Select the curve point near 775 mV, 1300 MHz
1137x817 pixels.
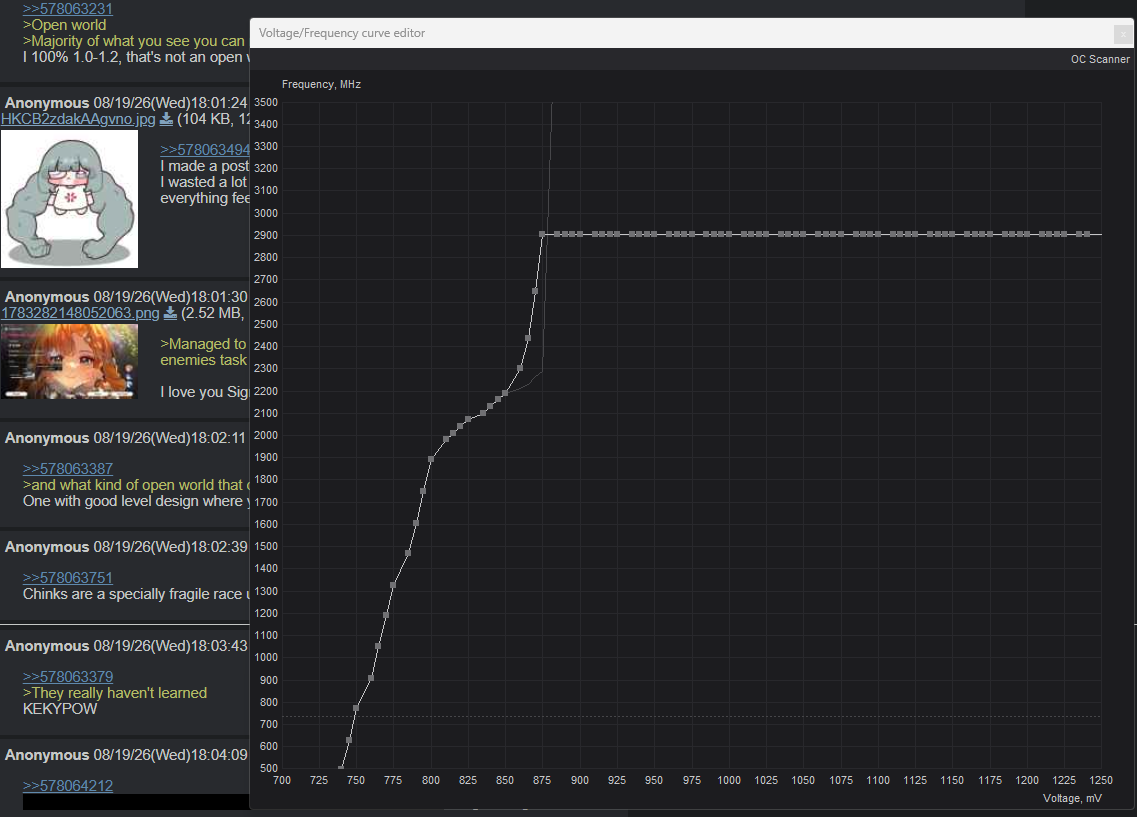[393, 584]
